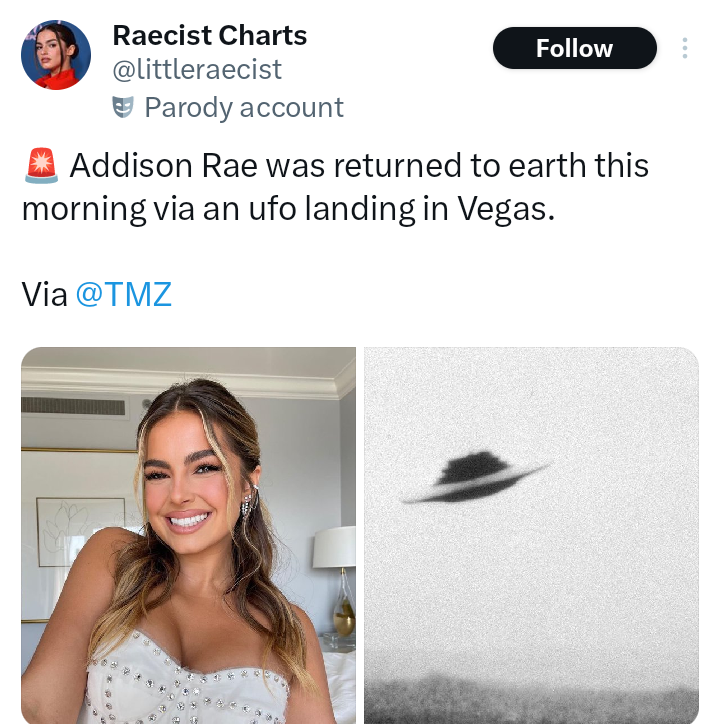Screen dimensions: 720x724
Task: Click the framed wall sketch in left photo
Action: tap(81, 532)
